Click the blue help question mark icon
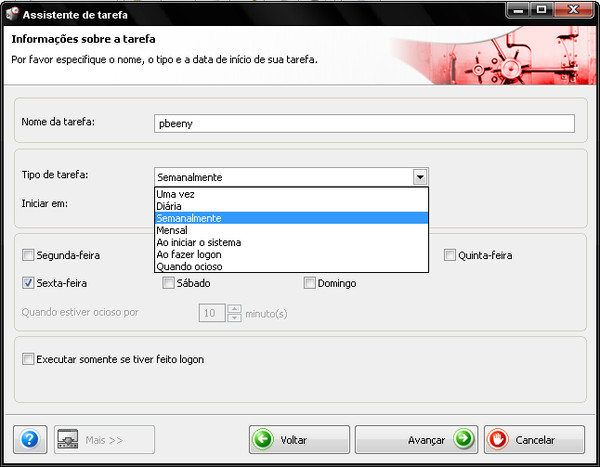 point(30,439)
